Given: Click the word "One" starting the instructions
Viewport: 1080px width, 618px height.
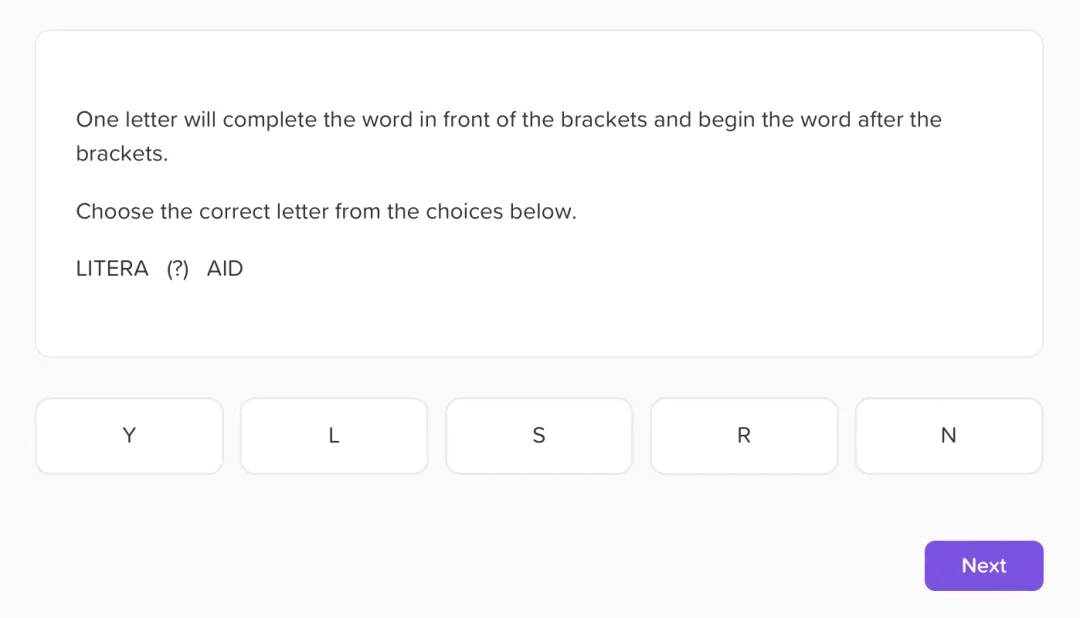Looking at the screenshot, I should coord(97,120).
